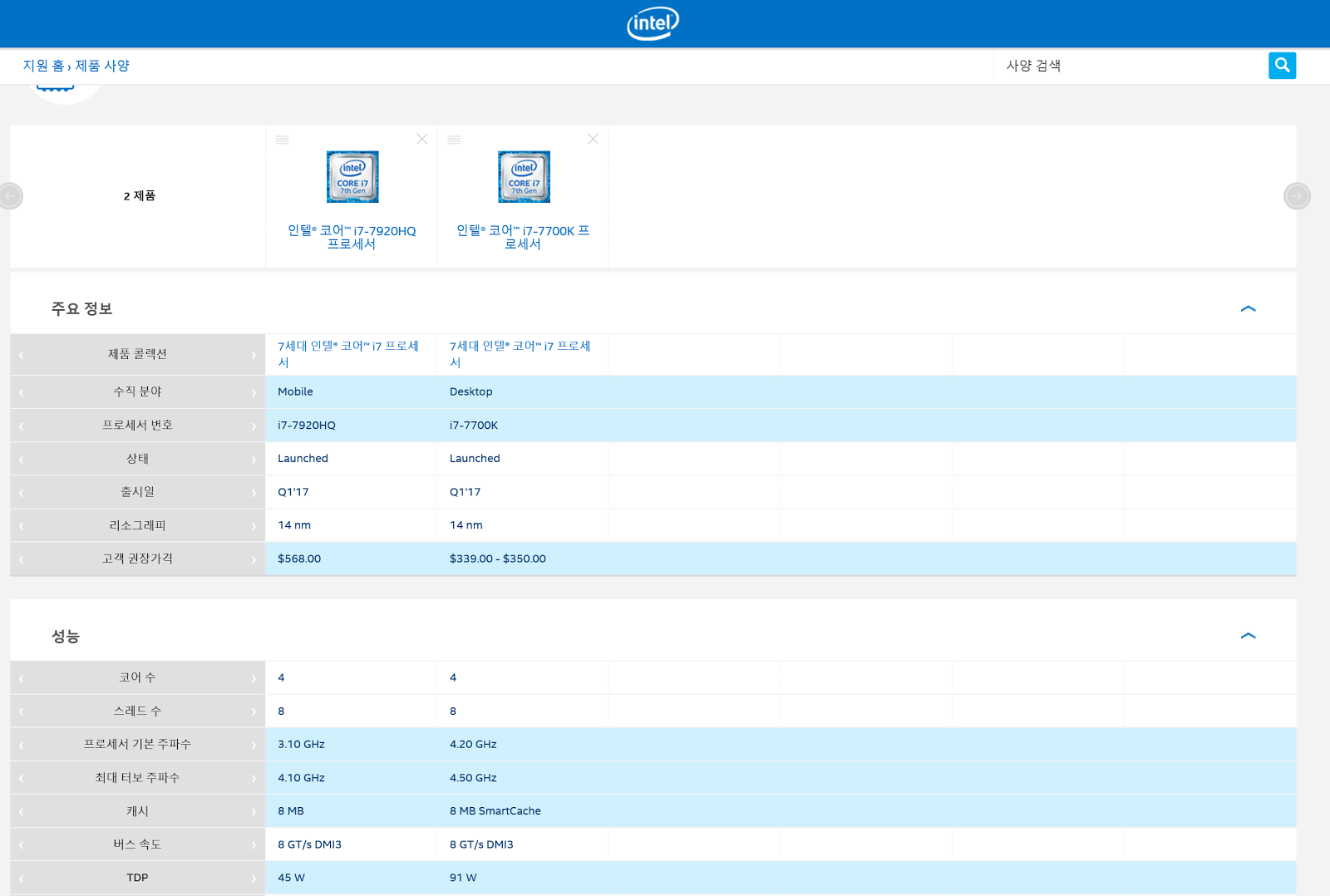
Task: Open the 지원 홈 breadcrumb link
Action: point(43,66)
